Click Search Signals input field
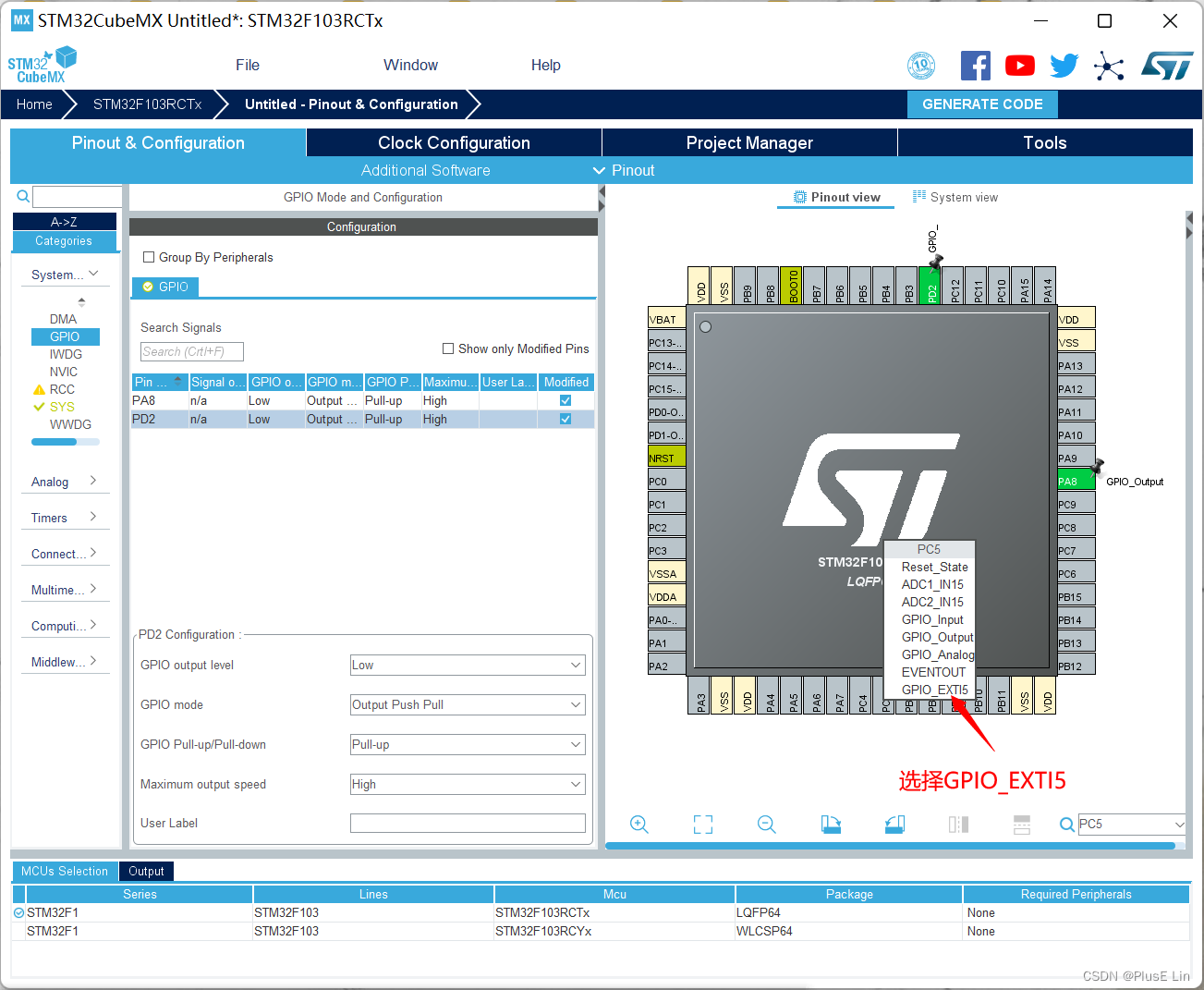Image resolution: width=1204 pixels, height=990 pixels. pos(192,351)
